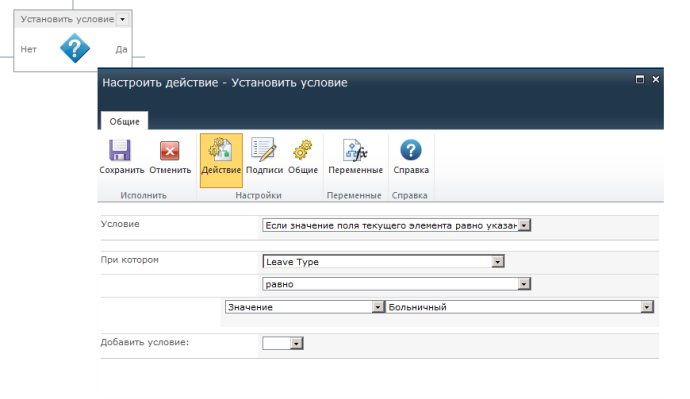Click the Сохранить save disk icon
Image resolution: width=690 pixels, height=399 pixels.
point(120,150)
